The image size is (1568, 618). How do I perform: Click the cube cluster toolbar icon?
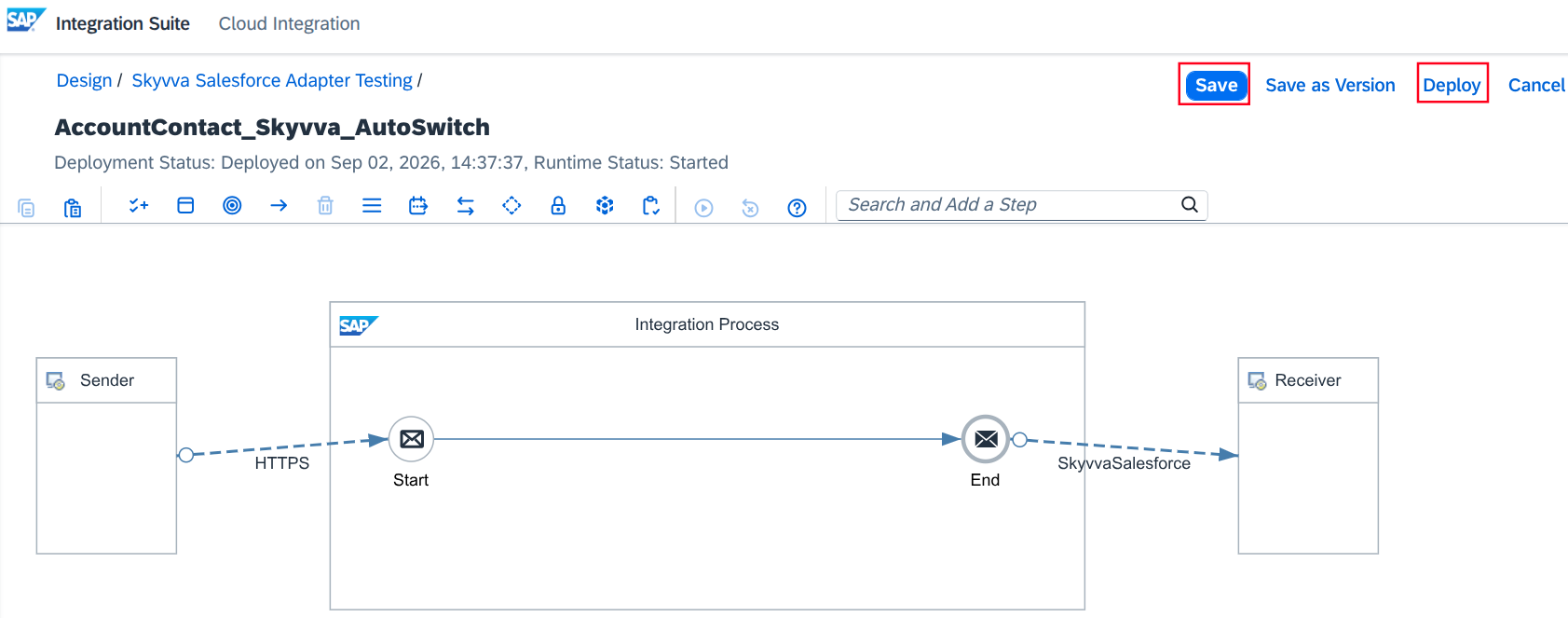605,205
